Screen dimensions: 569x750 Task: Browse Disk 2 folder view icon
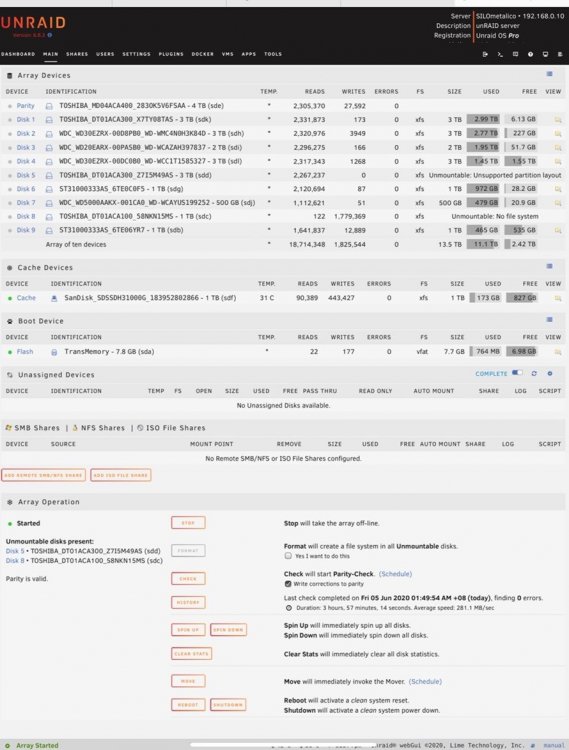(x=558, y=133)
